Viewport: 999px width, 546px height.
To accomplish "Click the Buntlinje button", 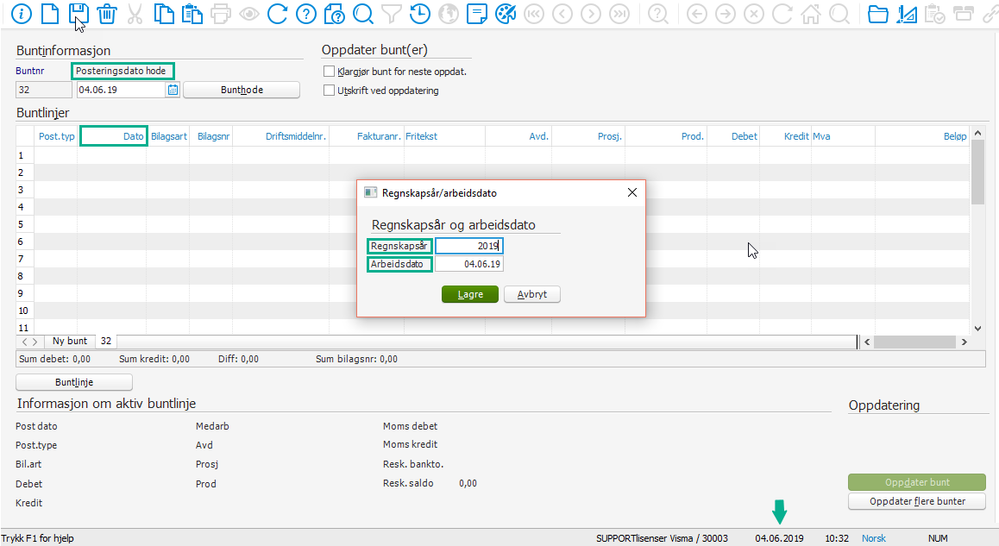I will click(x=74, y=382).
